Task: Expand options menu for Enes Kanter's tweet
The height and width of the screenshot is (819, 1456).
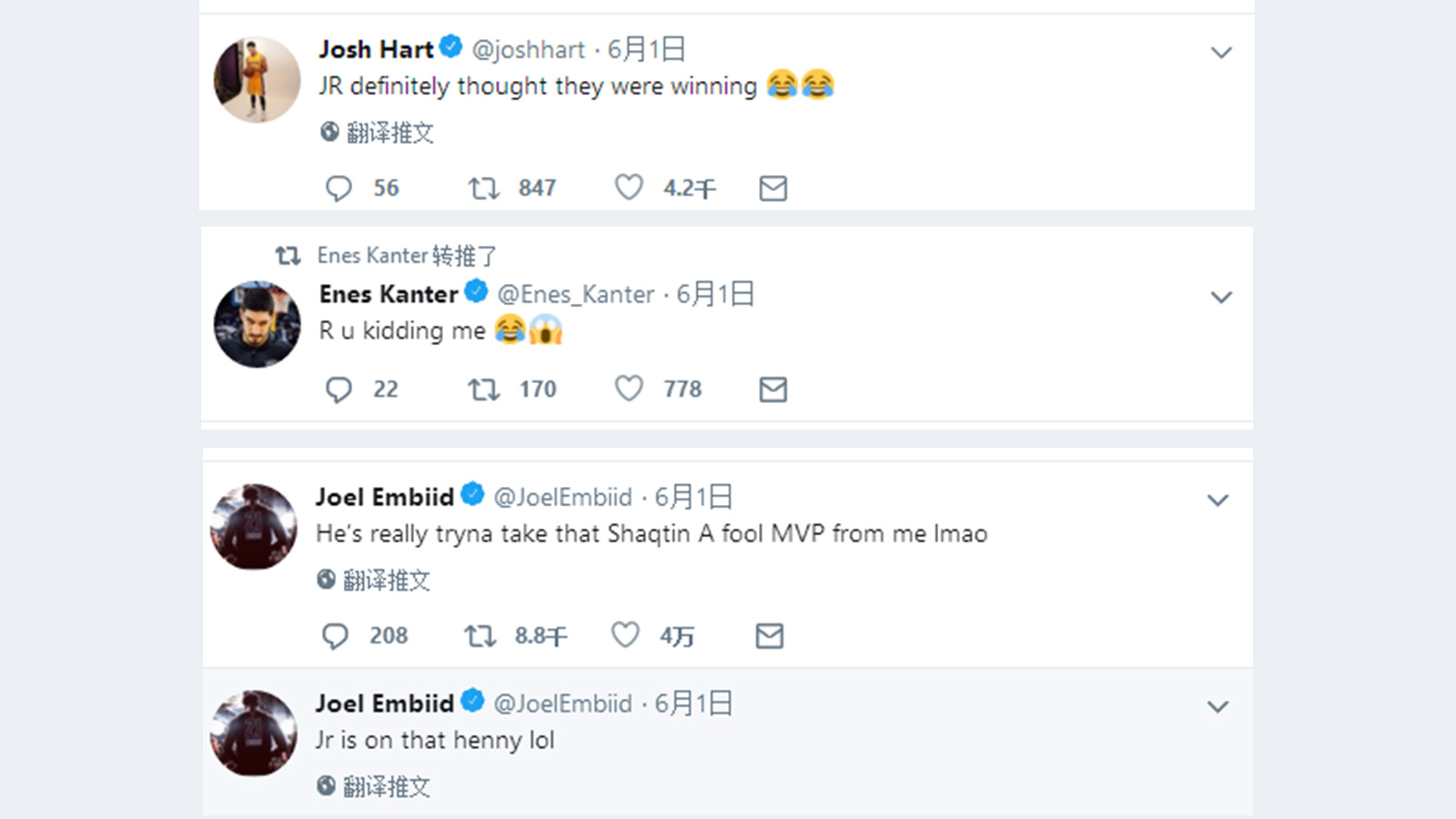Action: pyautogui.click(x=1221, y=298)
